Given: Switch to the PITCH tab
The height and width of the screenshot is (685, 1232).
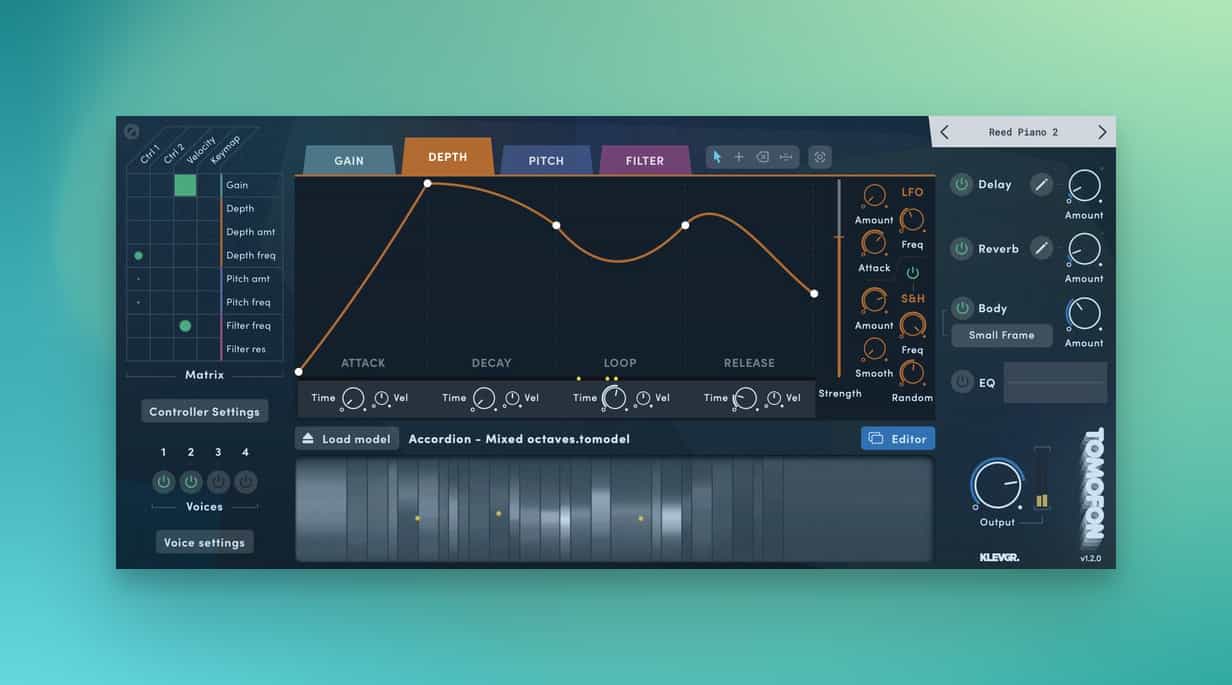Looking at the screenshot, I should (546, 160).
